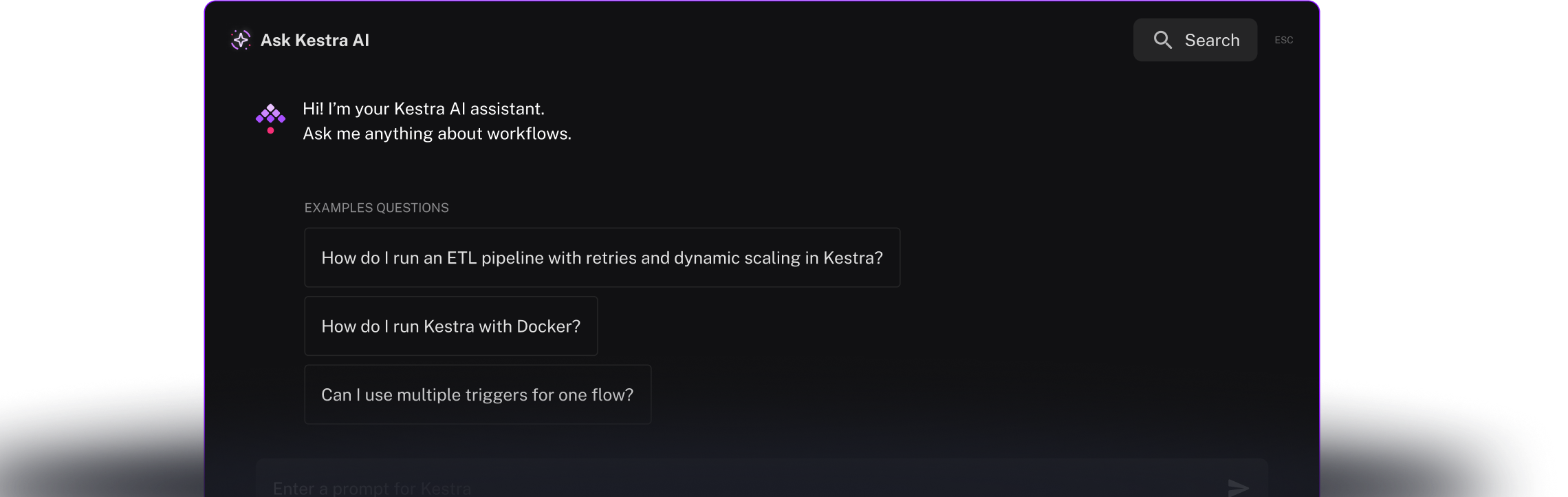This screenshot has height=497, width=1568.
Task: Click the Search button text
Action: (x=1212, y=39)
